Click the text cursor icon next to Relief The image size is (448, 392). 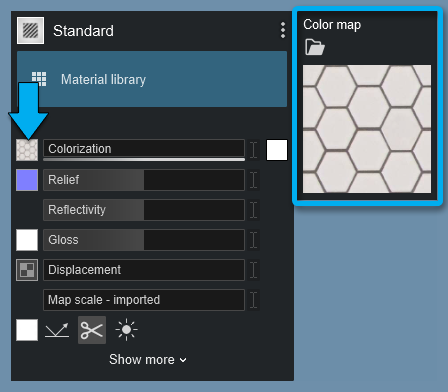pyautogui.click(x=254, y=180)
